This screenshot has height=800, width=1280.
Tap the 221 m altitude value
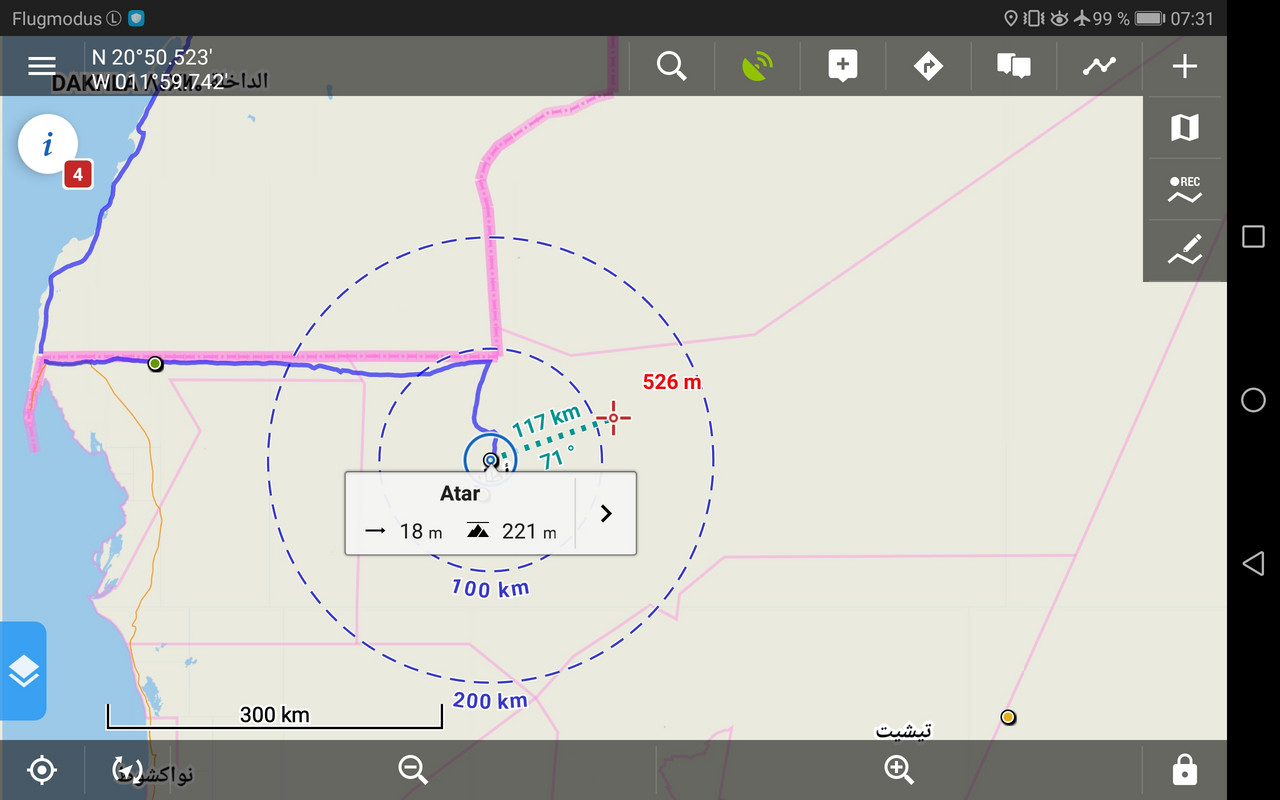[x=529, y=532]
